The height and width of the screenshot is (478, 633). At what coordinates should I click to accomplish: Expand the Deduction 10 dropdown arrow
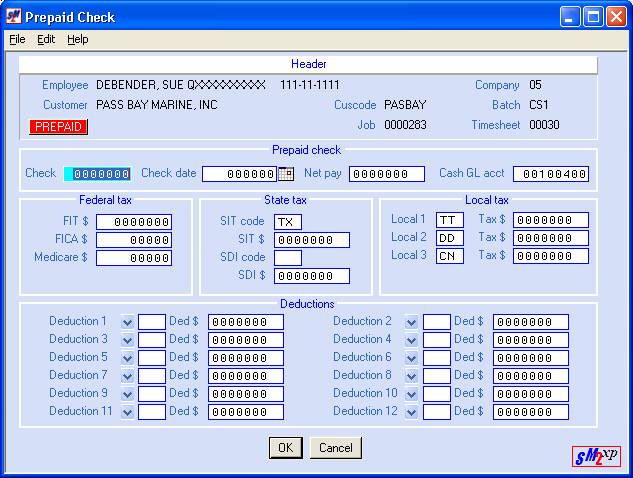(411, 394)
